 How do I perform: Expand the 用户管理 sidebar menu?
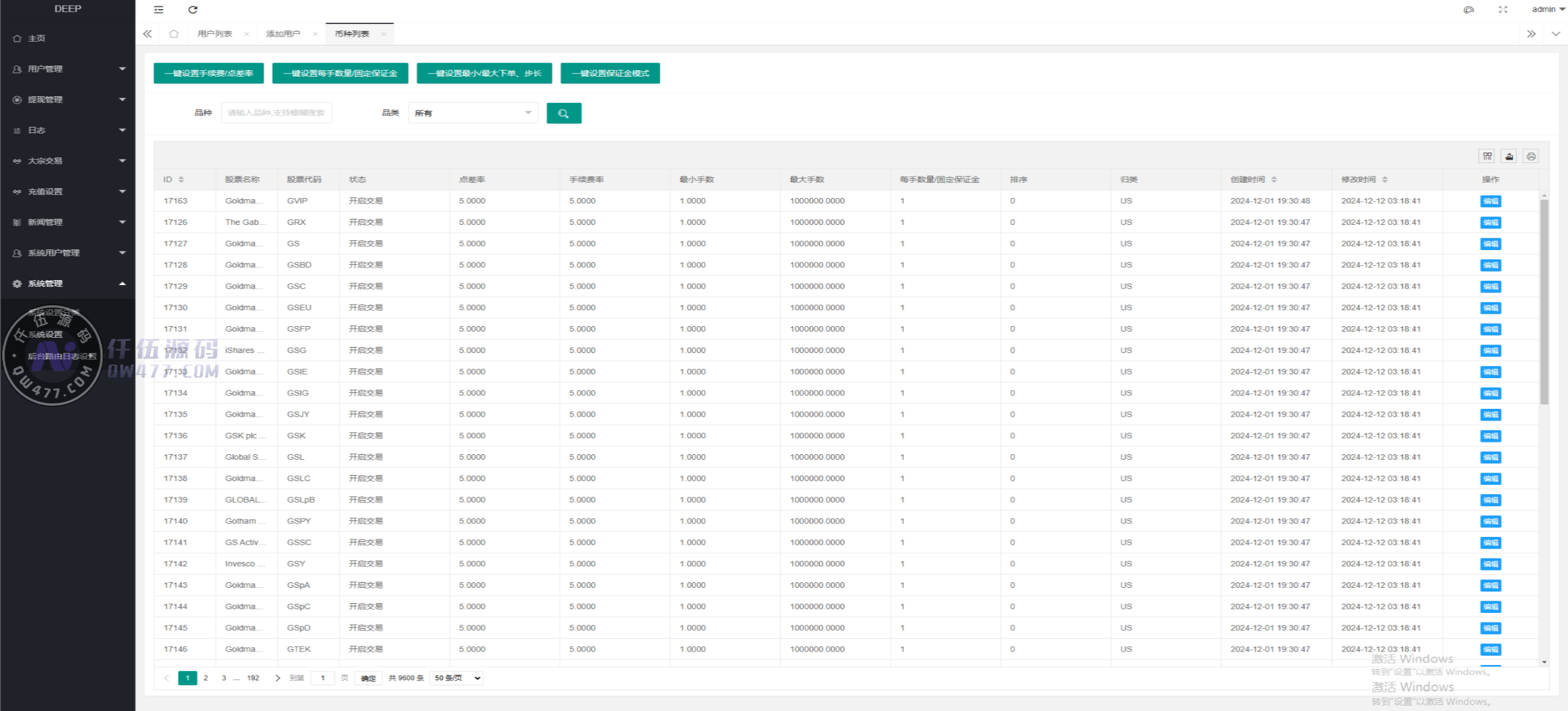click(x=67, y=69)
